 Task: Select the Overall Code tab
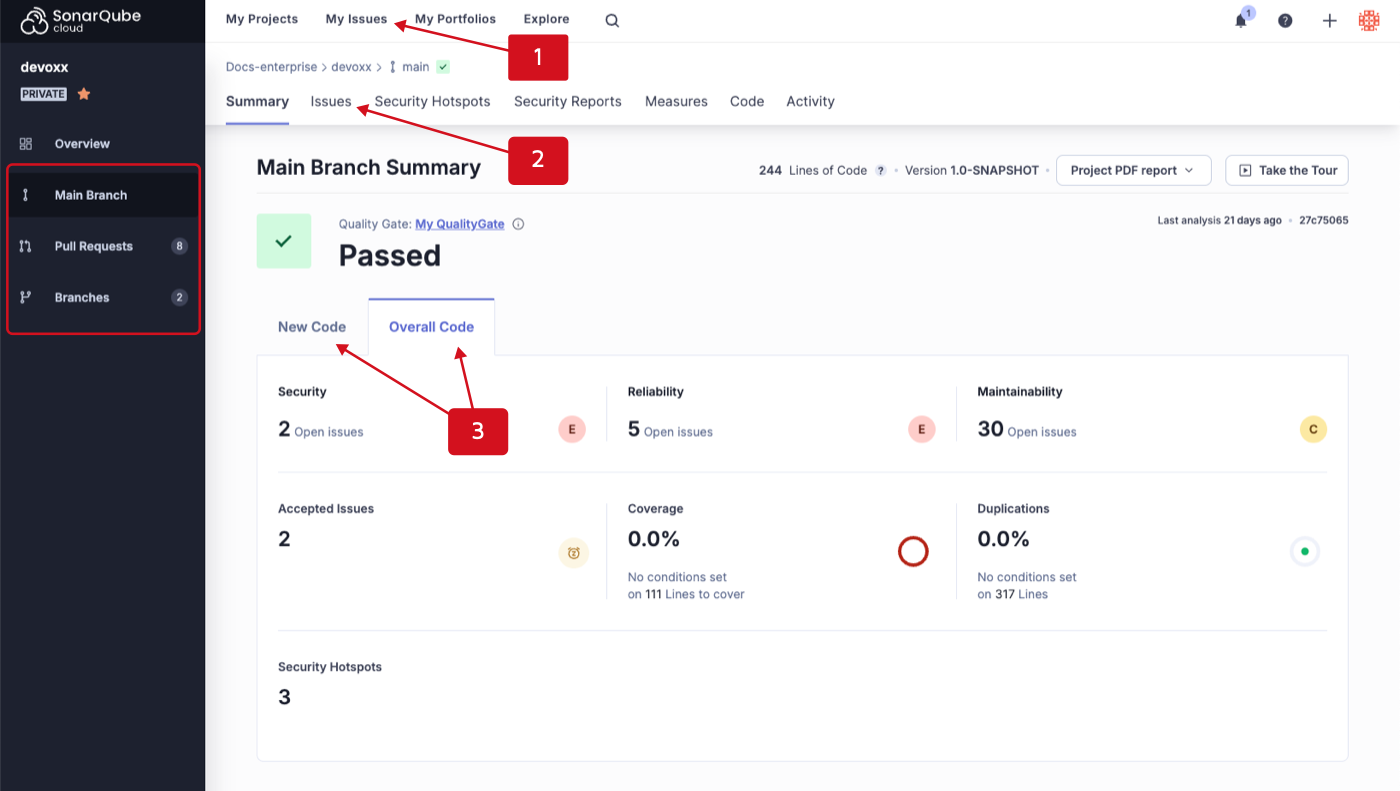[x=431, y=327]
